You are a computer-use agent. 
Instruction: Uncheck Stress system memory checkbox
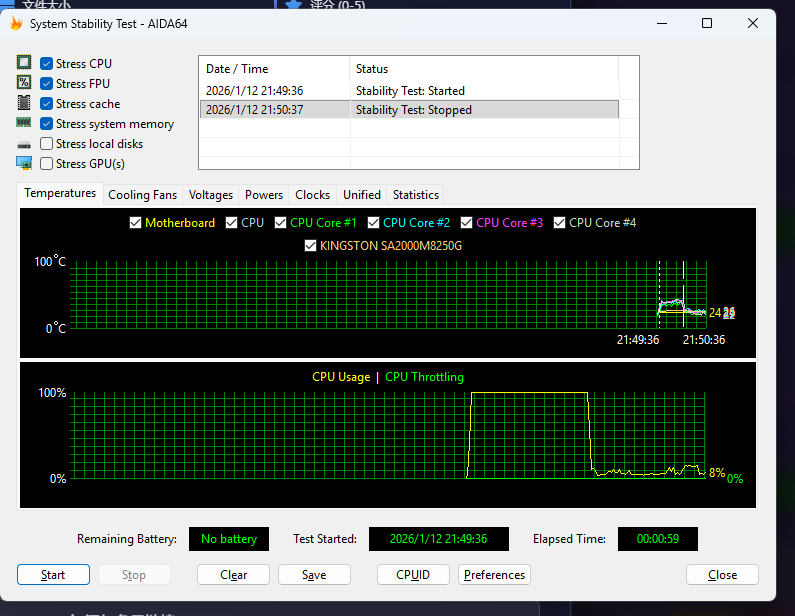(46, 123)
